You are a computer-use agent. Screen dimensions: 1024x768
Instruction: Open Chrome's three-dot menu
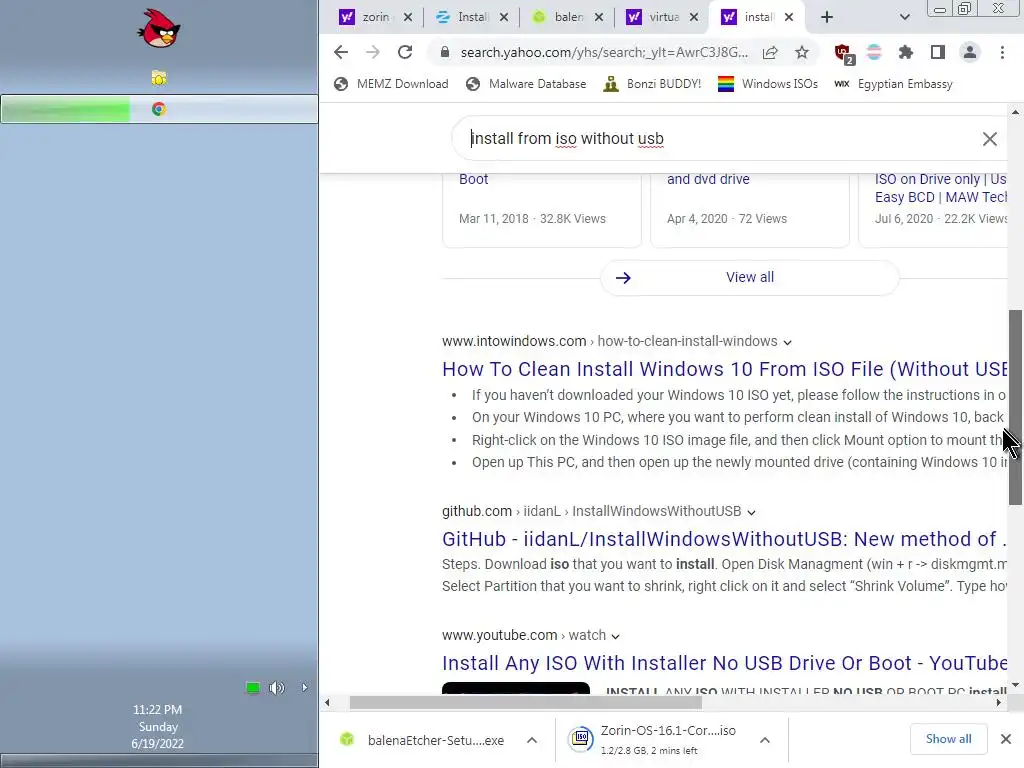pyautogui.click(x=1002, y=52)
